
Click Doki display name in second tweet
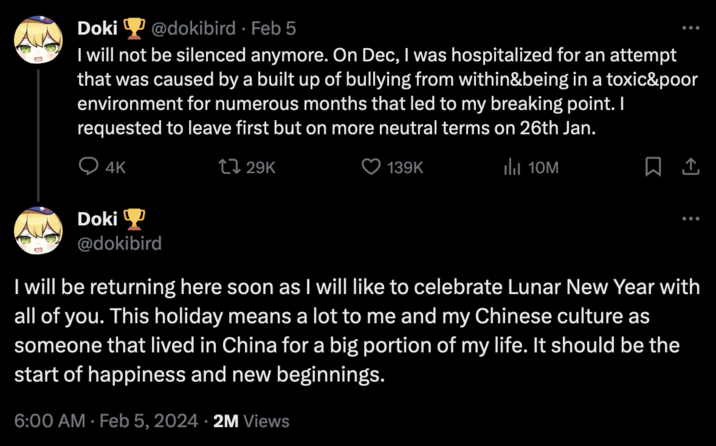[95, 219]
